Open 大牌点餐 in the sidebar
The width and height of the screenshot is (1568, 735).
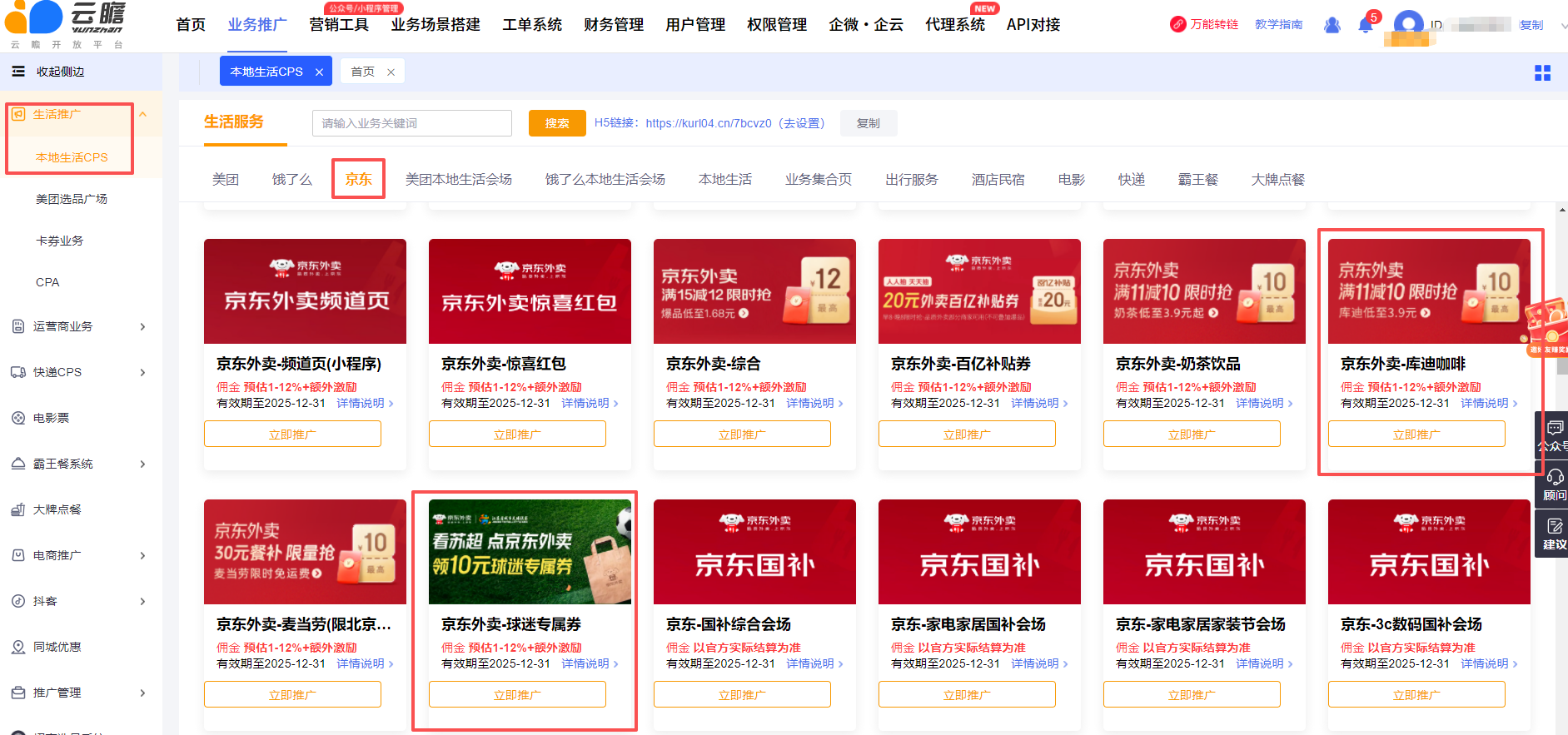click(x=57, y=509)
